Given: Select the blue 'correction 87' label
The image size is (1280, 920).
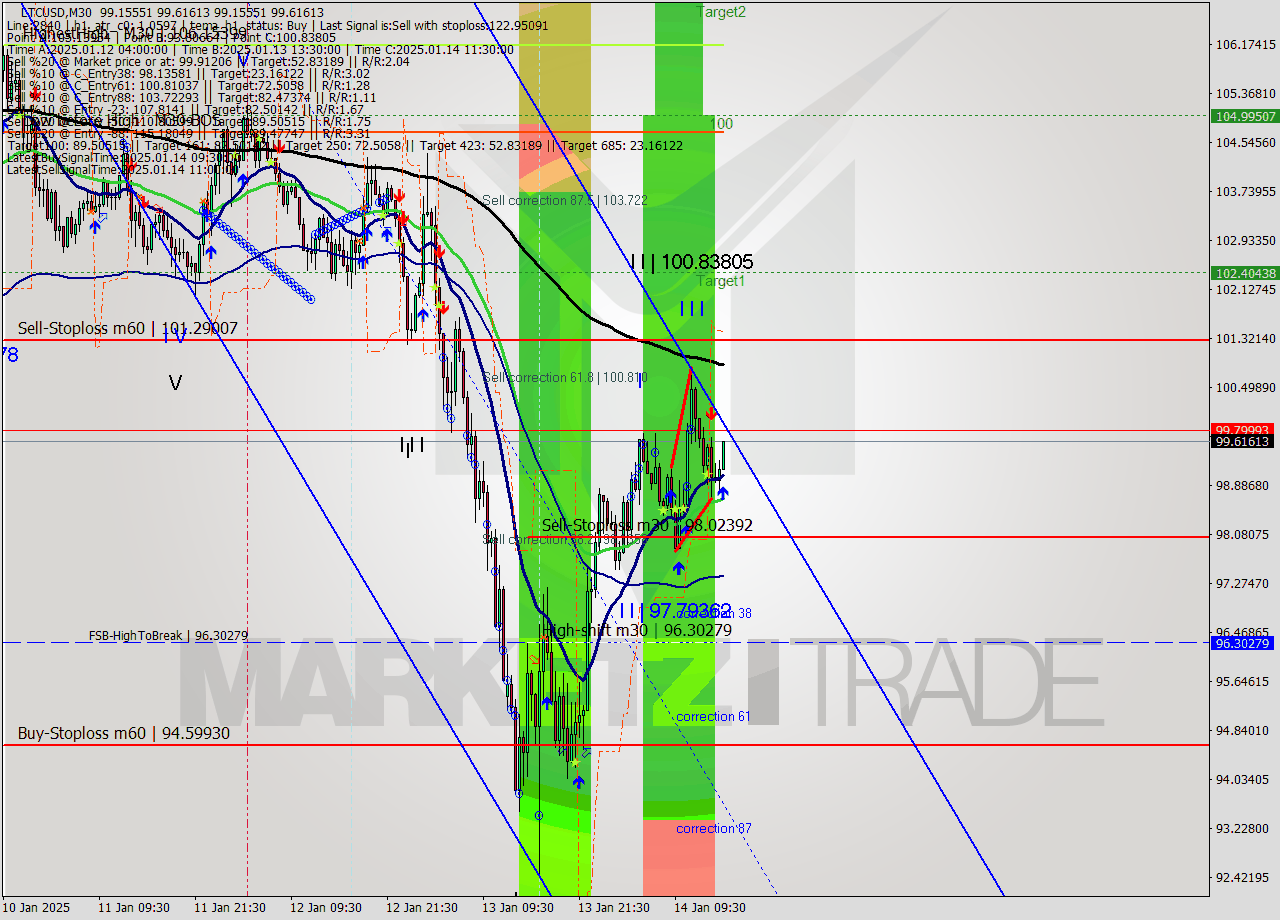Looking at the screenshot, I should pyautogui.click(x=713, y=828).
